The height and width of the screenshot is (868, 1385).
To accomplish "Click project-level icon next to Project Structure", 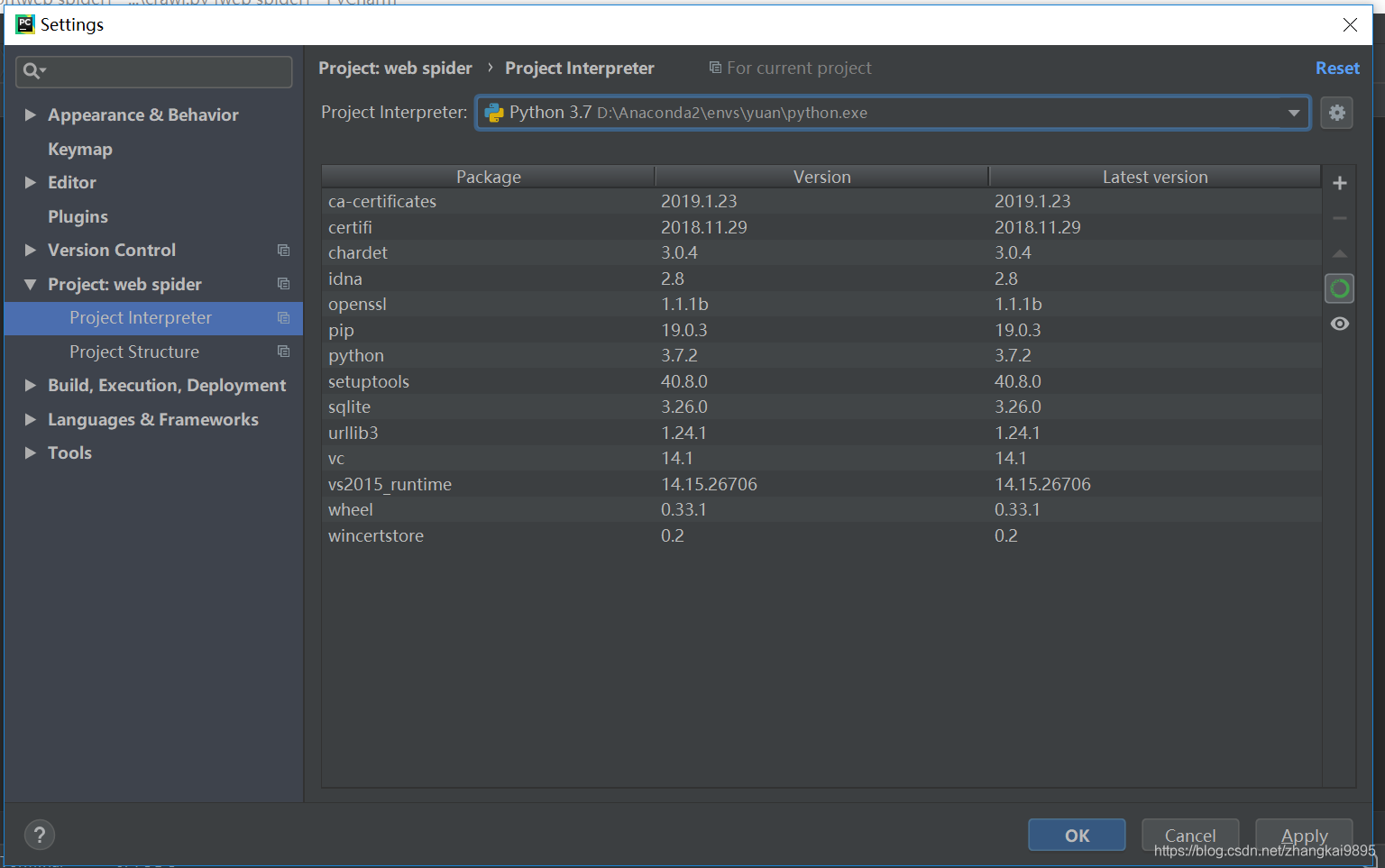I will tap(283, 352).
